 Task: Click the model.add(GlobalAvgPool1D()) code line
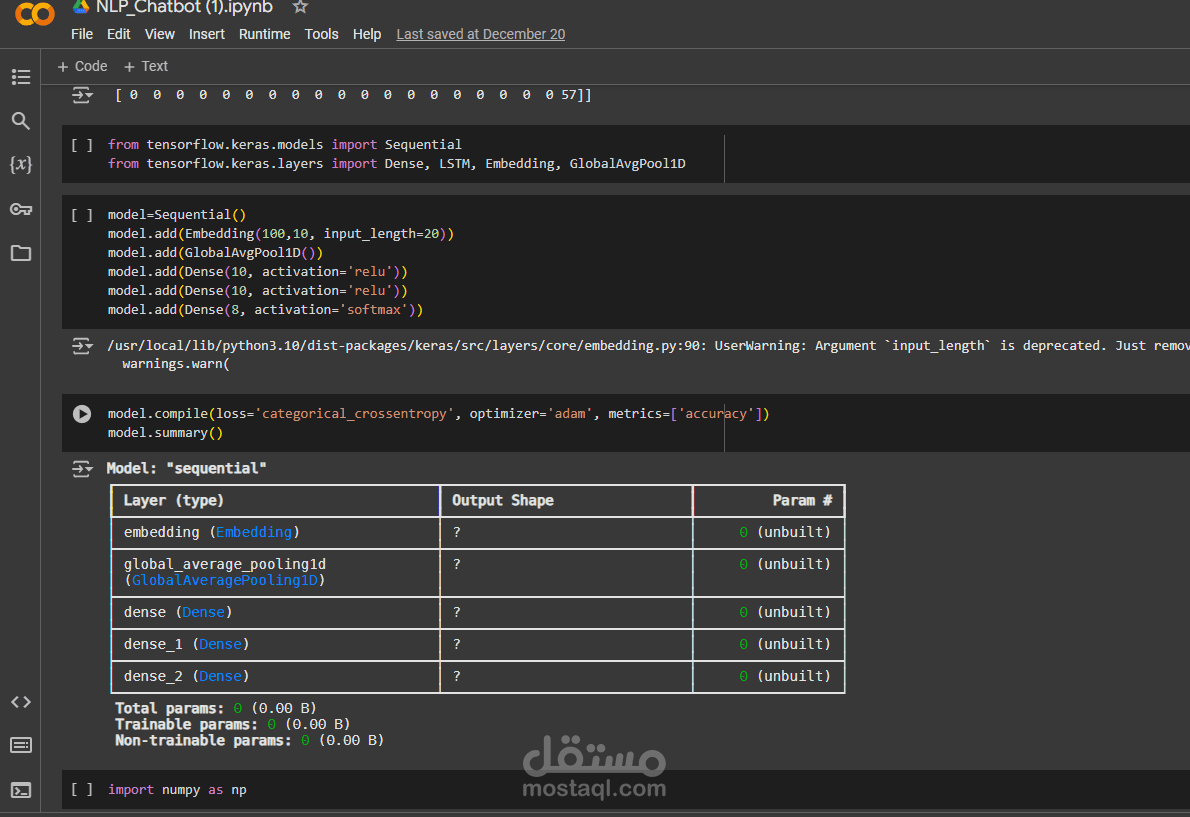[215, 253]
